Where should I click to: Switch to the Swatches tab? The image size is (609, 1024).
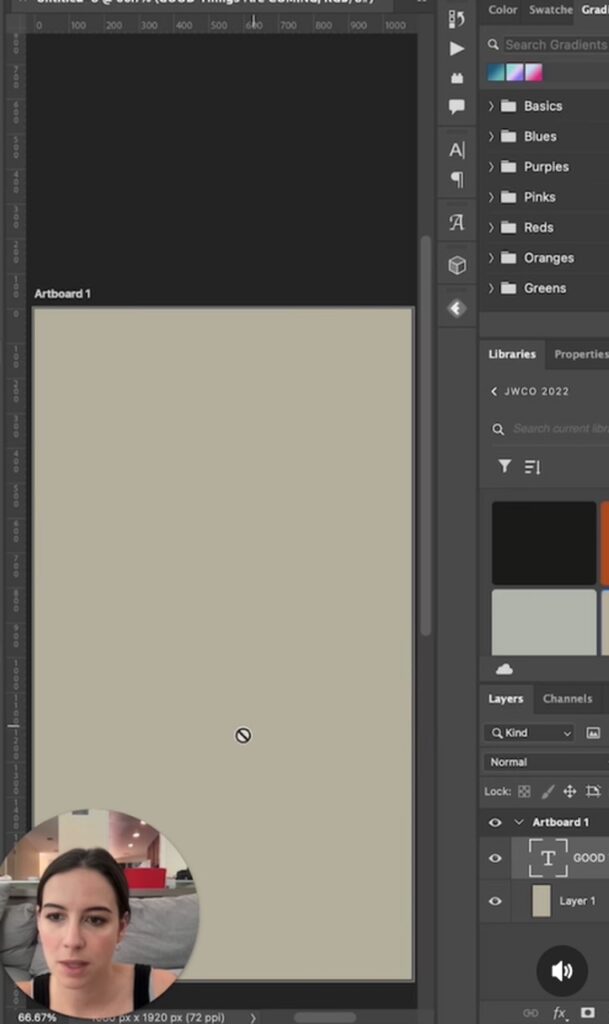click(x=550, y=10)
